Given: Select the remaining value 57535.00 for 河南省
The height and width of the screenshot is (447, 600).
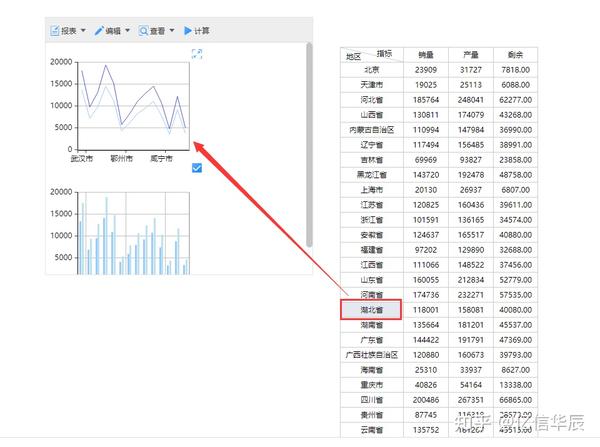Looking at the screenshot, I should point(515,295).
